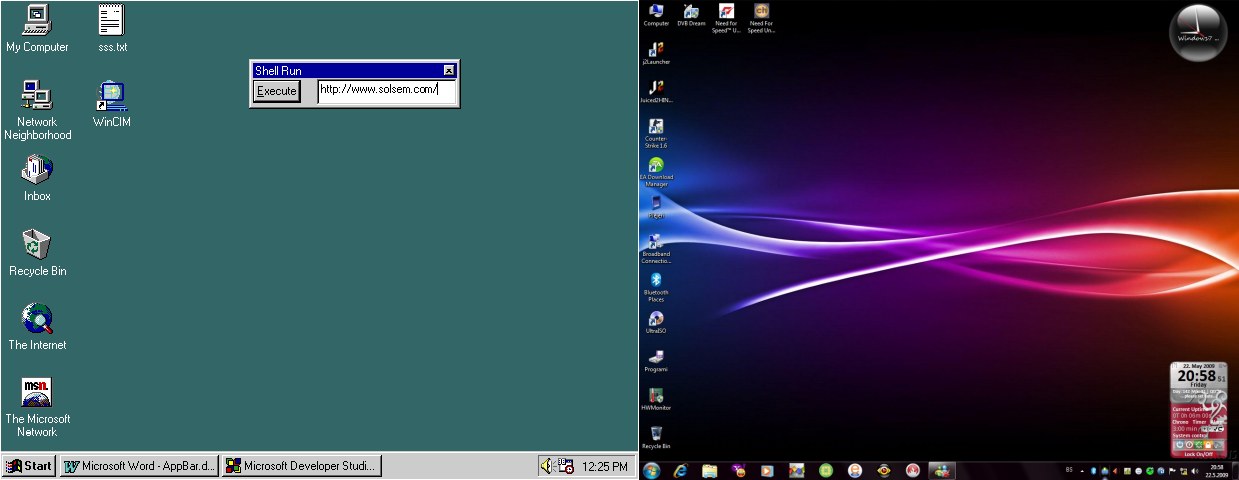Image resolution: width=1239 pixels, height=480 pixels.
Task: Click the Execute button in Shell Run
Action: [276, 91]
